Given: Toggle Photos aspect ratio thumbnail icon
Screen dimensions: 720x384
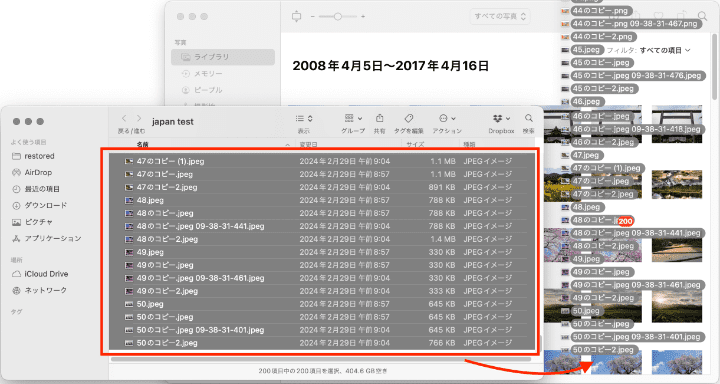Looking at the screenshot, I should [x=297, y=17].
